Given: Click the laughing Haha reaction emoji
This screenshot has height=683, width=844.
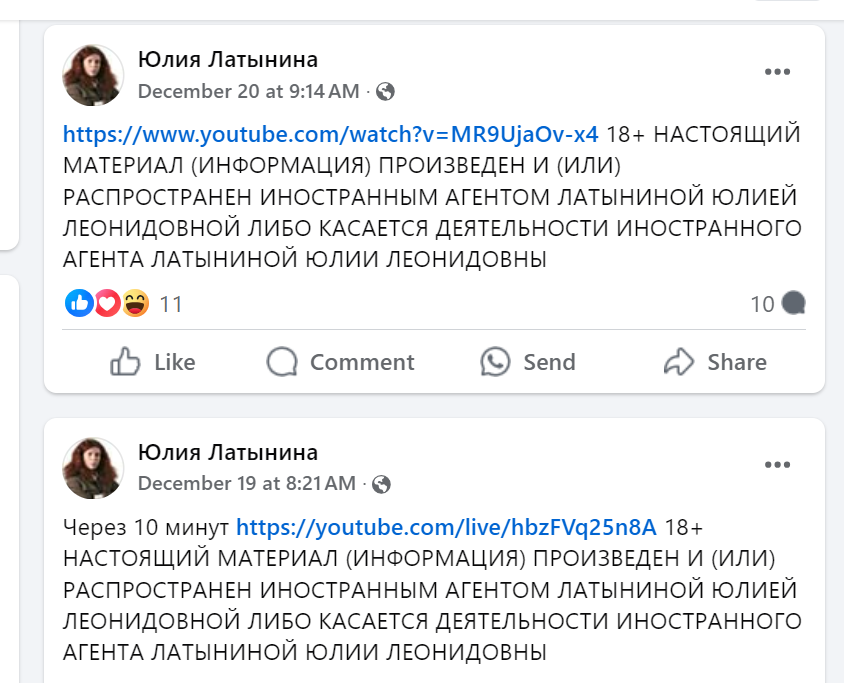Looking at the screenshot, I should (x=135, y=303).
